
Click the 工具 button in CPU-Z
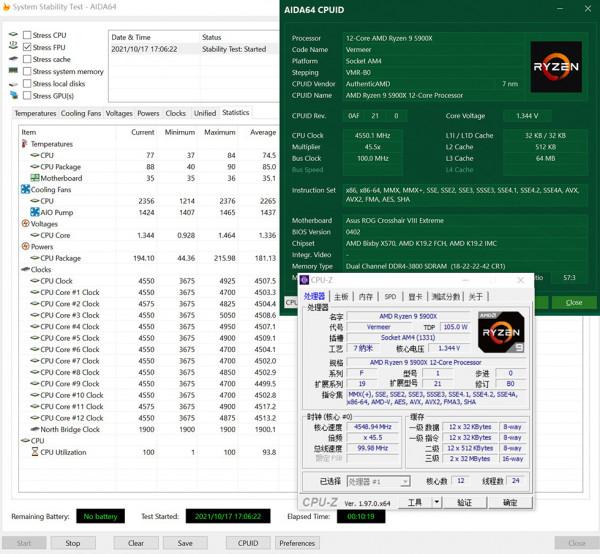pos(415,502)
